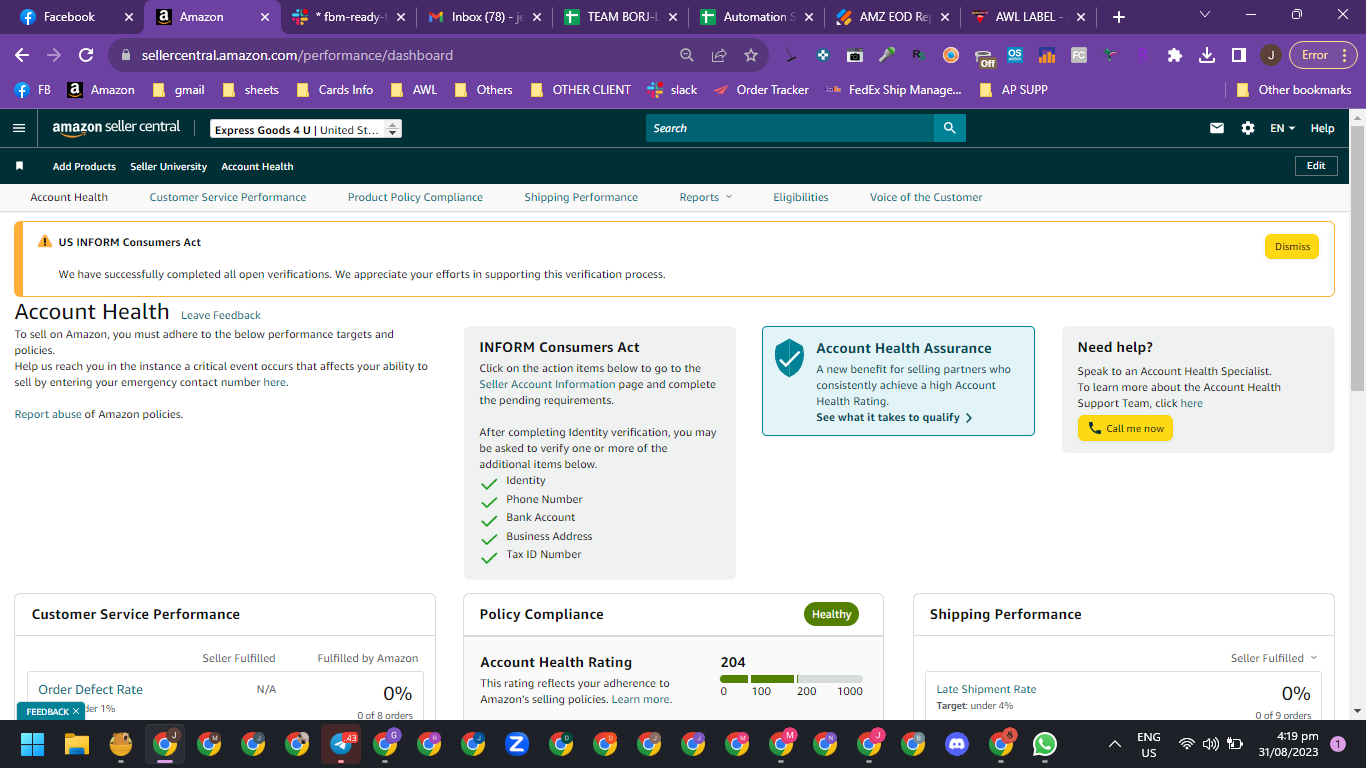This screenshot has width=1366, height=768.
Task: Click Report abuse link
Action: pos(48,414)
